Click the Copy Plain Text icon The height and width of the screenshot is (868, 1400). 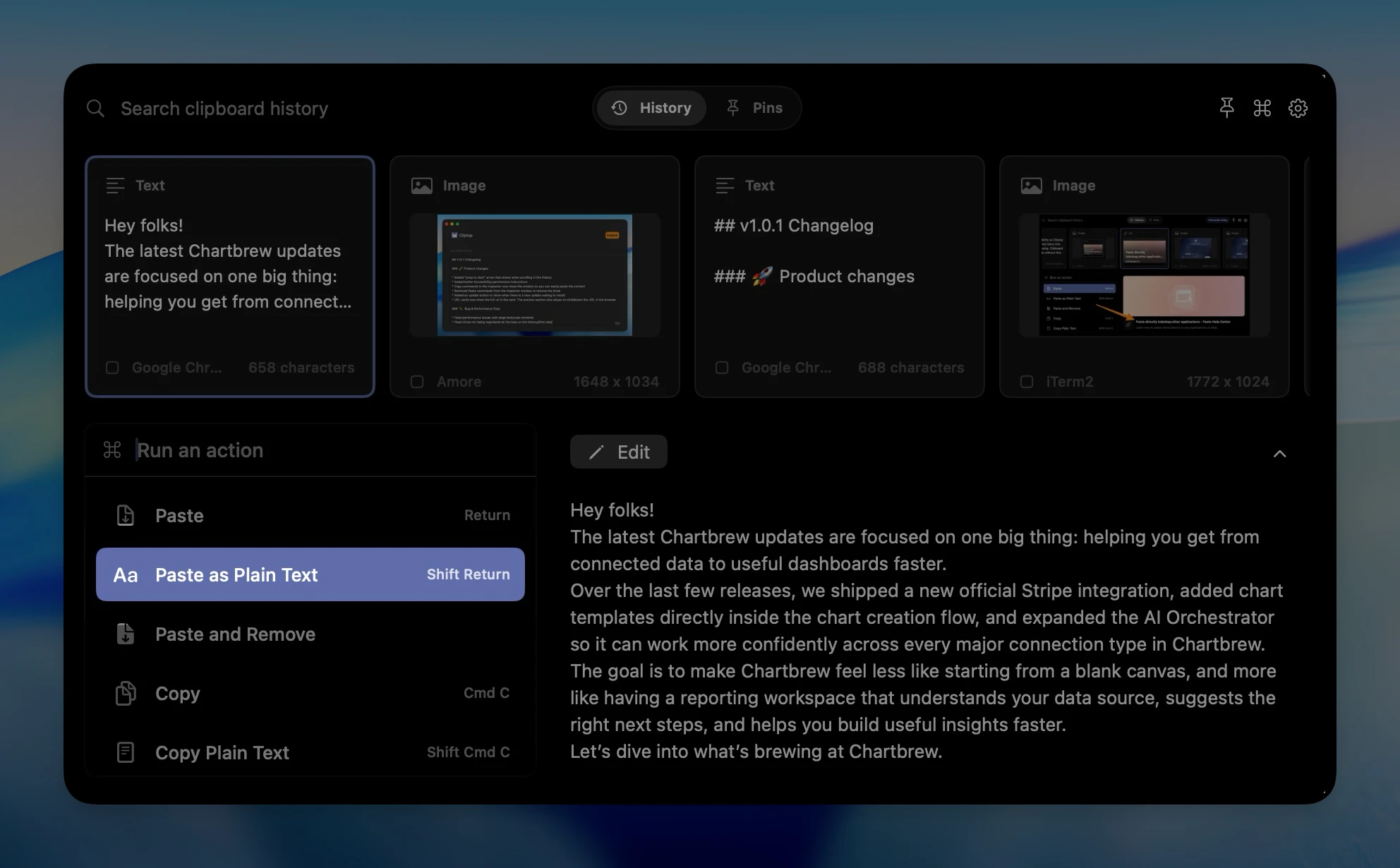125,752
